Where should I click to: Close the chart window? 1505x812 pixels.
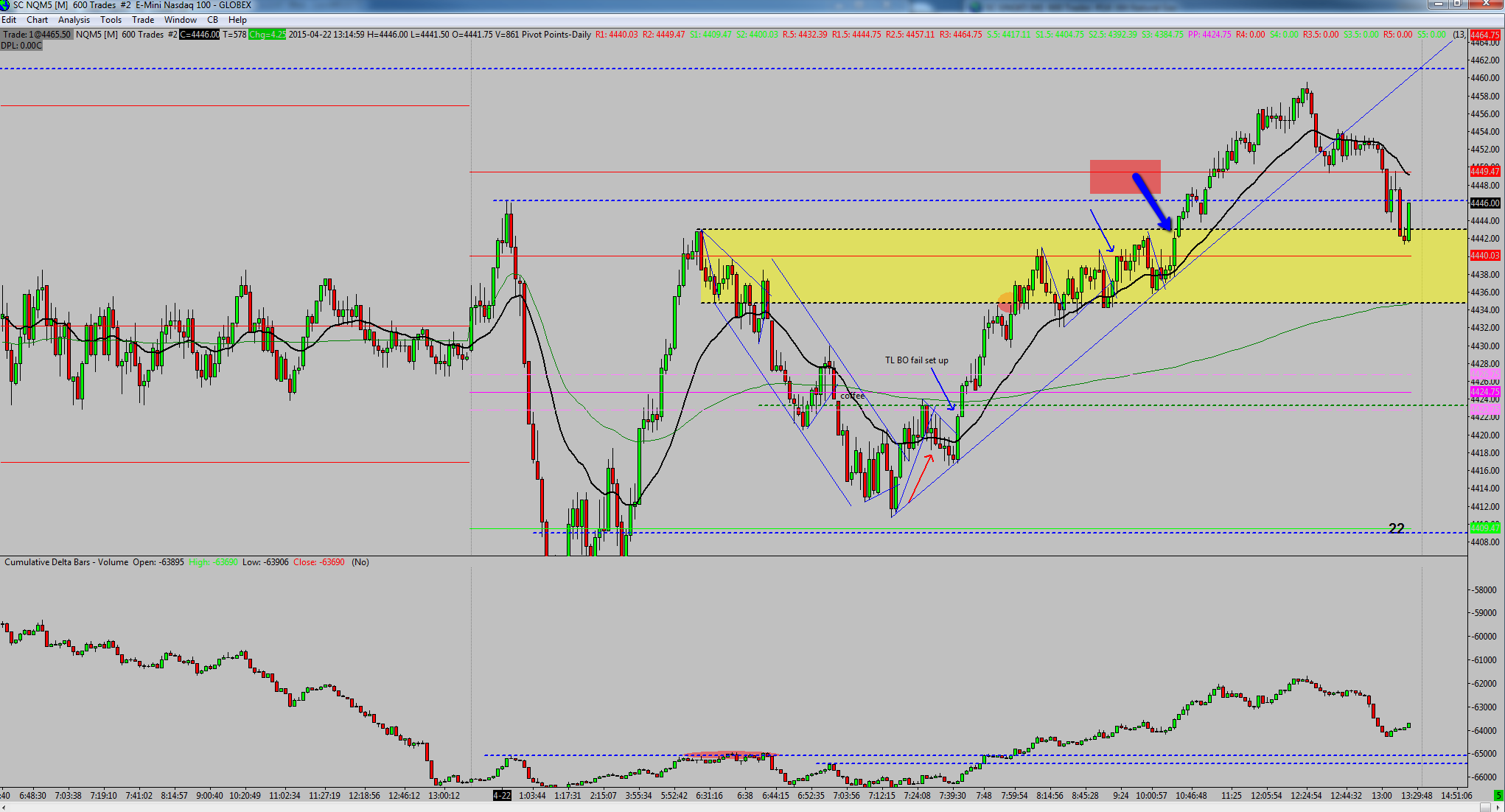pyautogui.click(x=1484, y=4)
